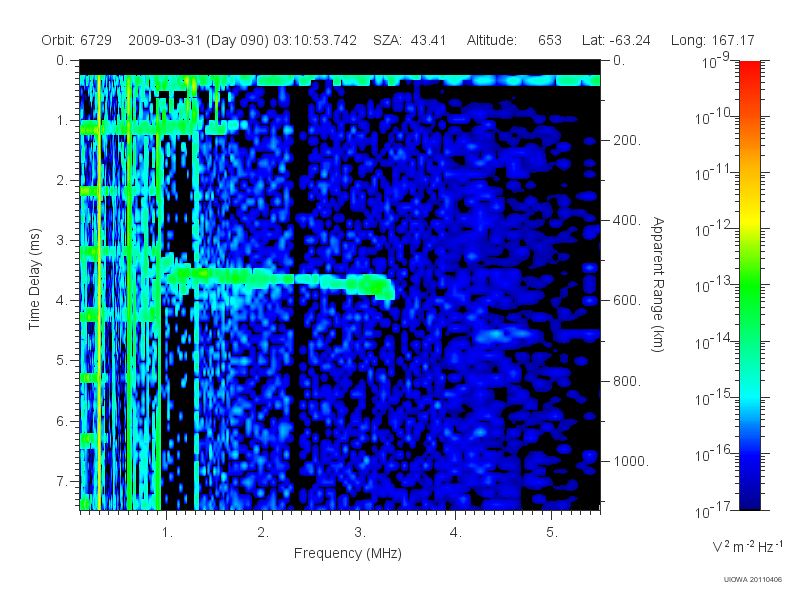
Task: Click the '200.' apparent range tick label
Action: point(627,140)
